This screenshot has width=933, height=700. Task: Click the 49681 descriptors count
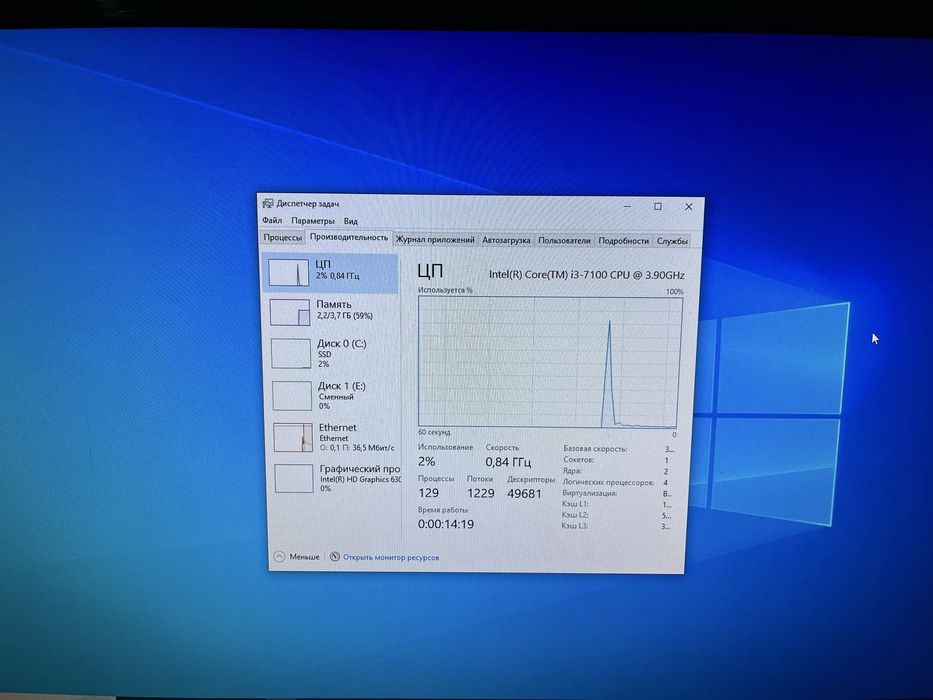[524, 494]
